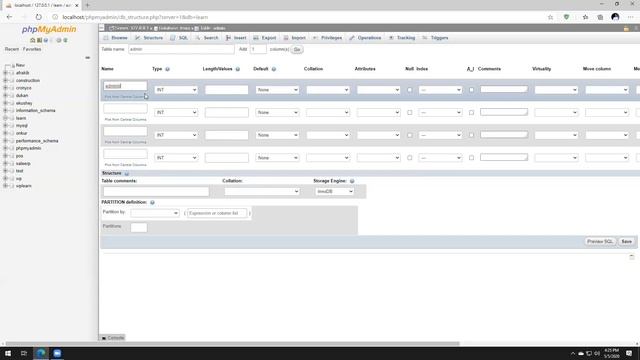Click the log out icon beside home
This screenshot has width=640, height=360.
[39, 40]
